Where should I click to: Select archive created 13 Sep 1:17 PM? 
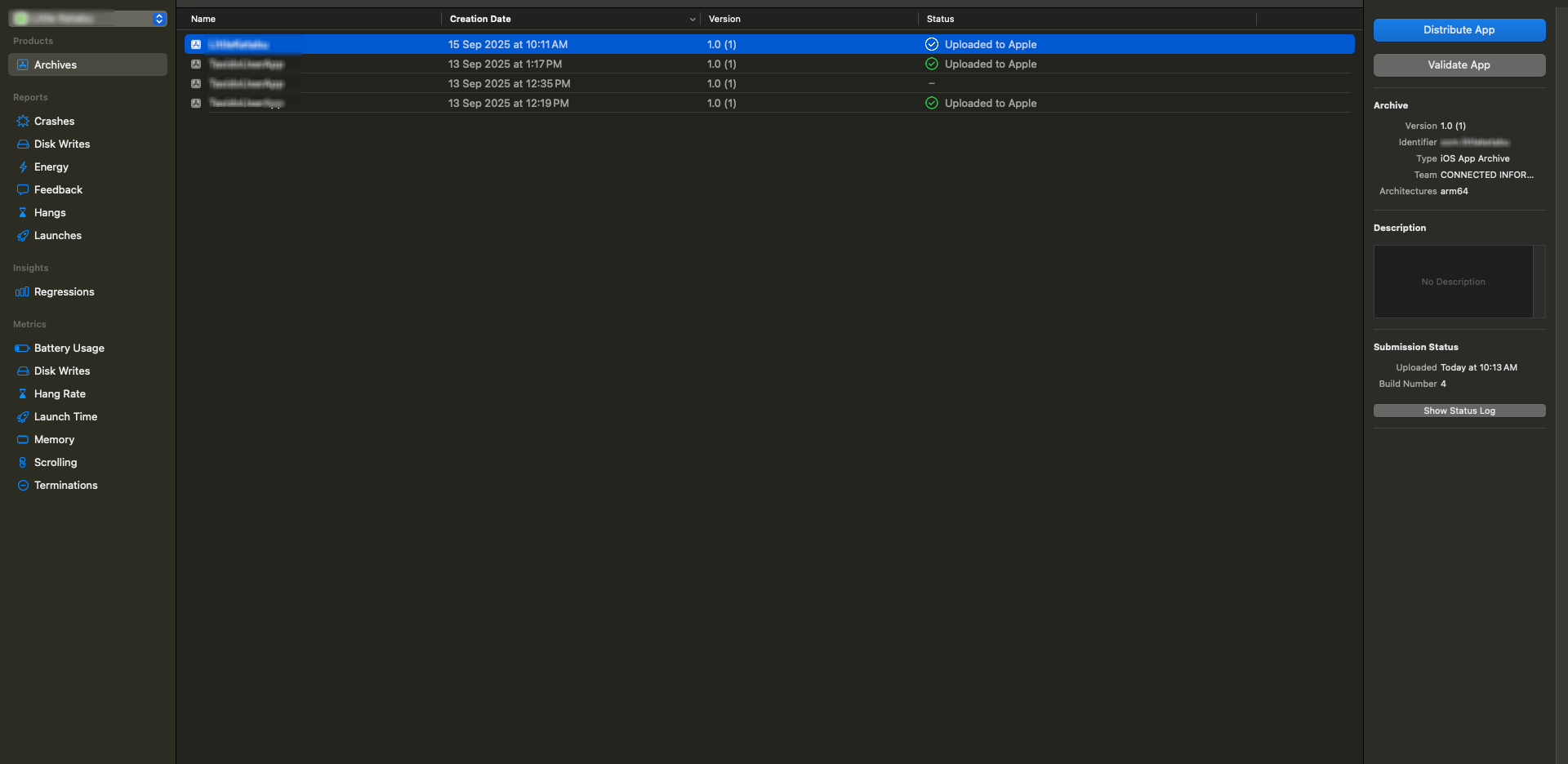(x=505, y=64)
